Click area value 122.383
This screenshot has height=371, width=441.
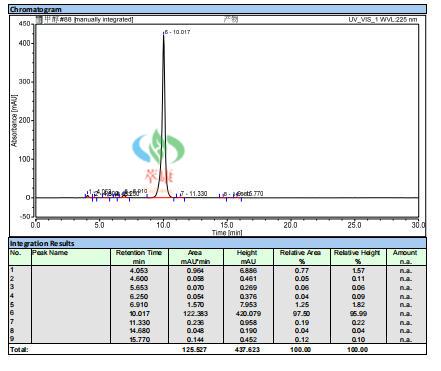point(195,314)
